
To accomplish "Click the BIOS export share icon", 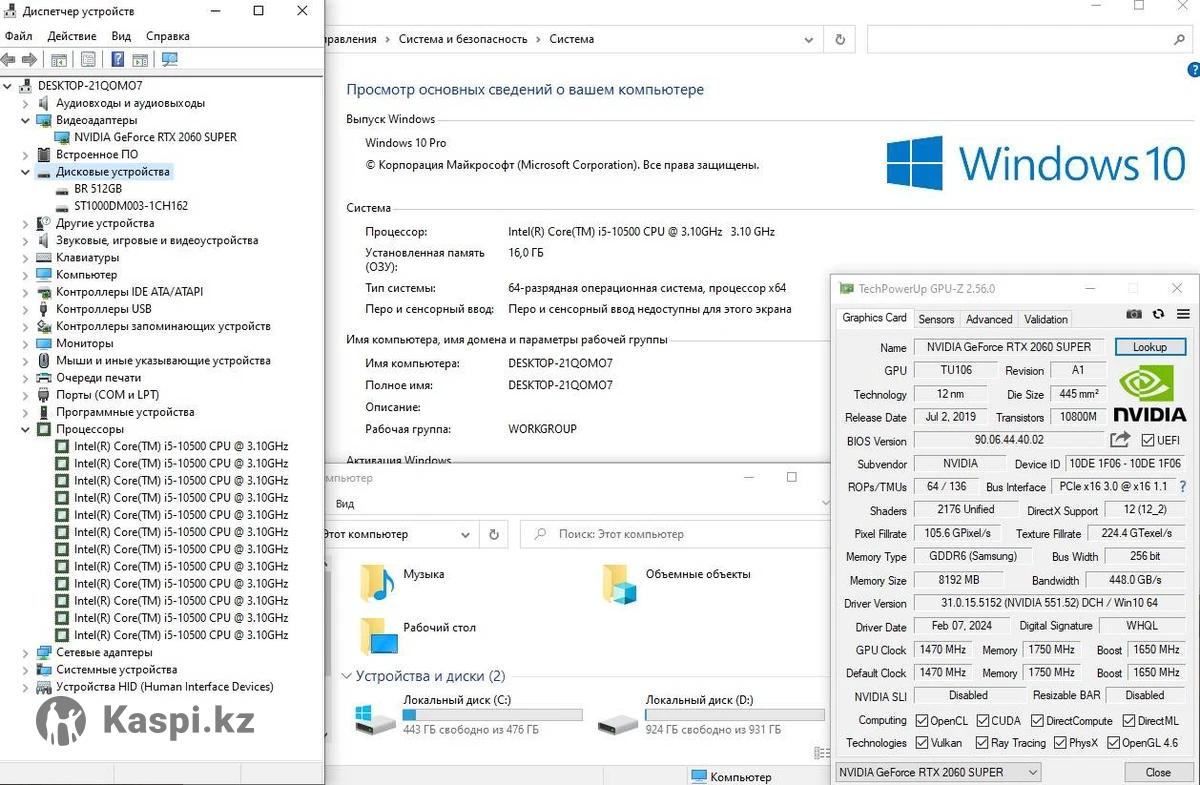I will 1120,440.
